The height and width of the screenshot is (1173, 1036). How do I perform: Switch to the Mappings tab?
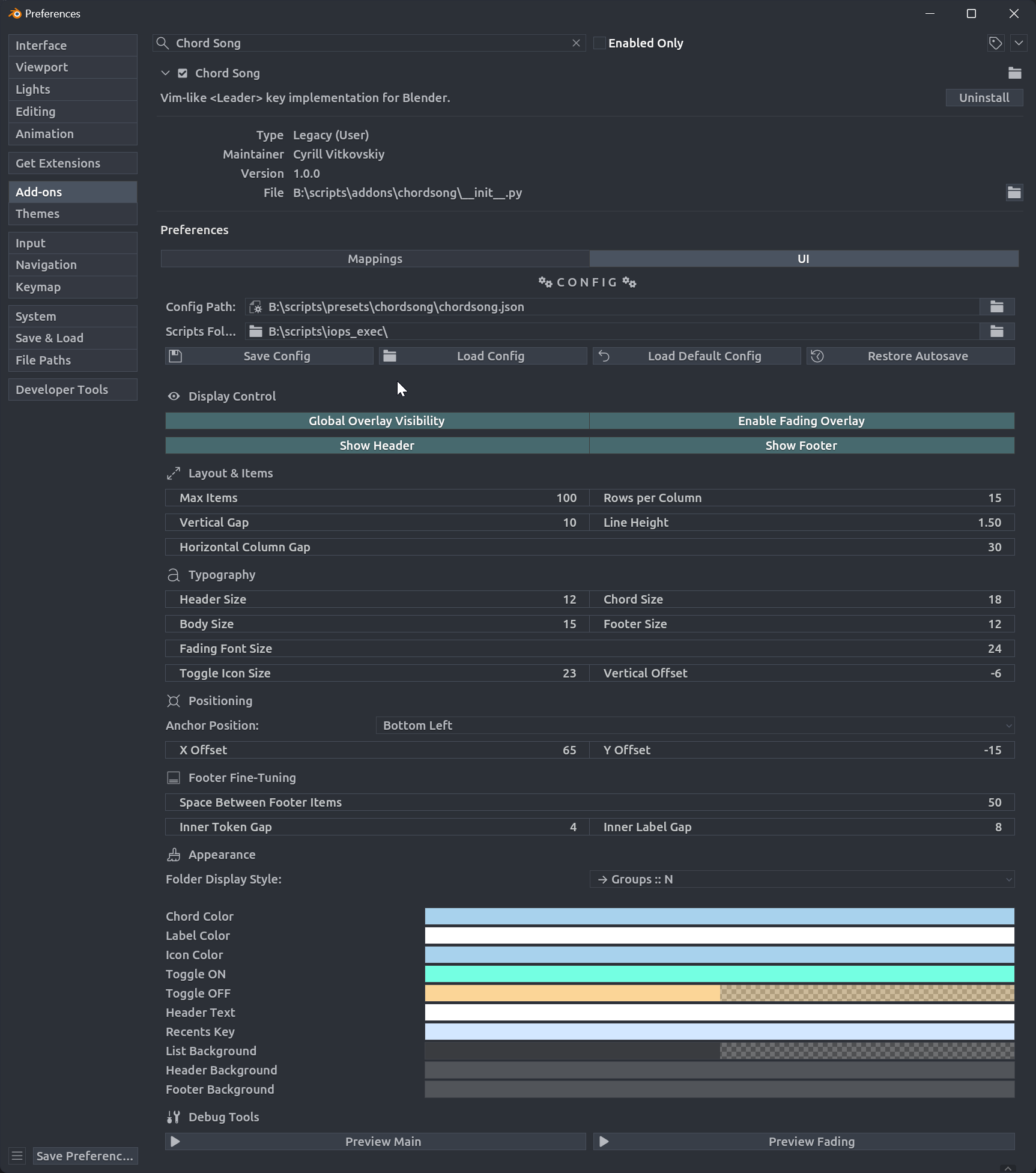click(x=374, y=258)
